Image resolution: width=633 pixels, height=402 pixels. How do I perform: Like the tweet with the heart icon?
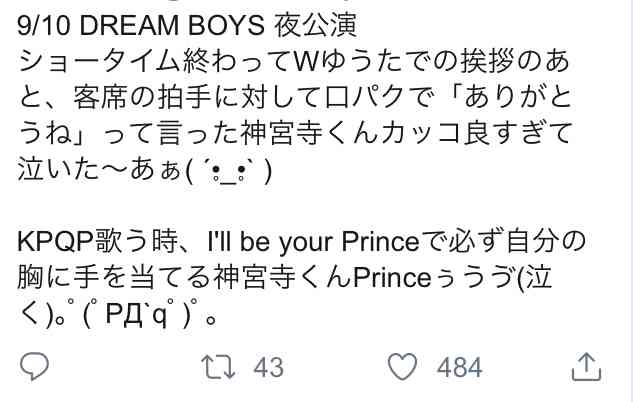(402, 367)
